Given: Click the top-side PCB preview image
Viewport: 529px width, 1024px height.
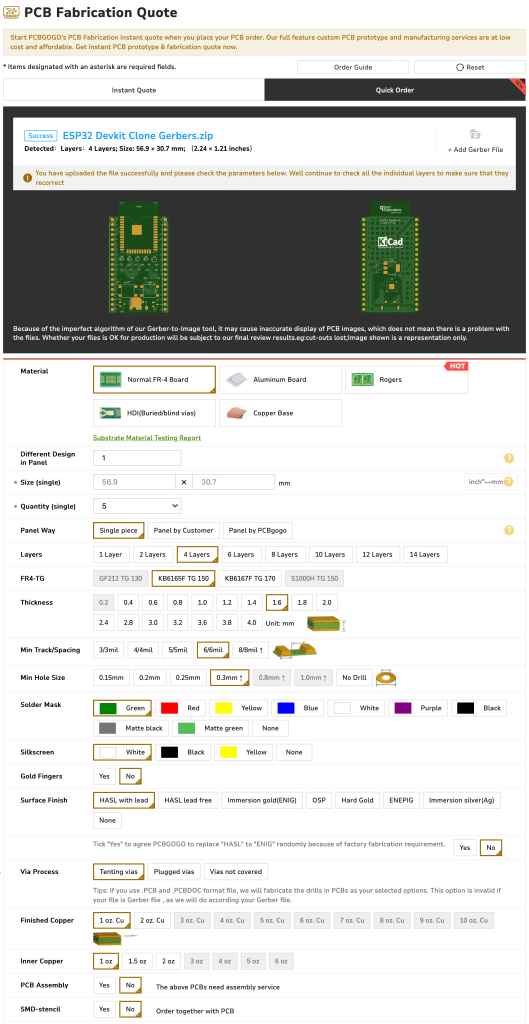Looking at the screenshot, I should 136,259.
